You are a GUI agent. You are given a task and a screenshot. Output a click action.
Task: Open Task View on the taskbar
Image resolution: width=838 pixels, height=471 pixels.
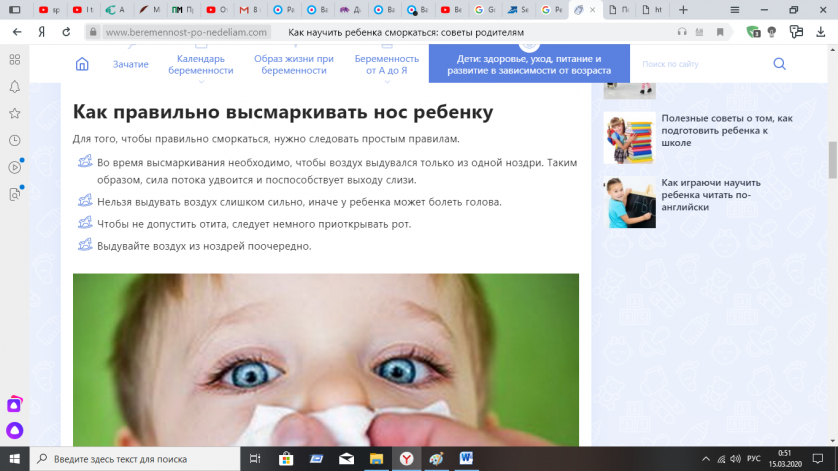tap(255, 459)
